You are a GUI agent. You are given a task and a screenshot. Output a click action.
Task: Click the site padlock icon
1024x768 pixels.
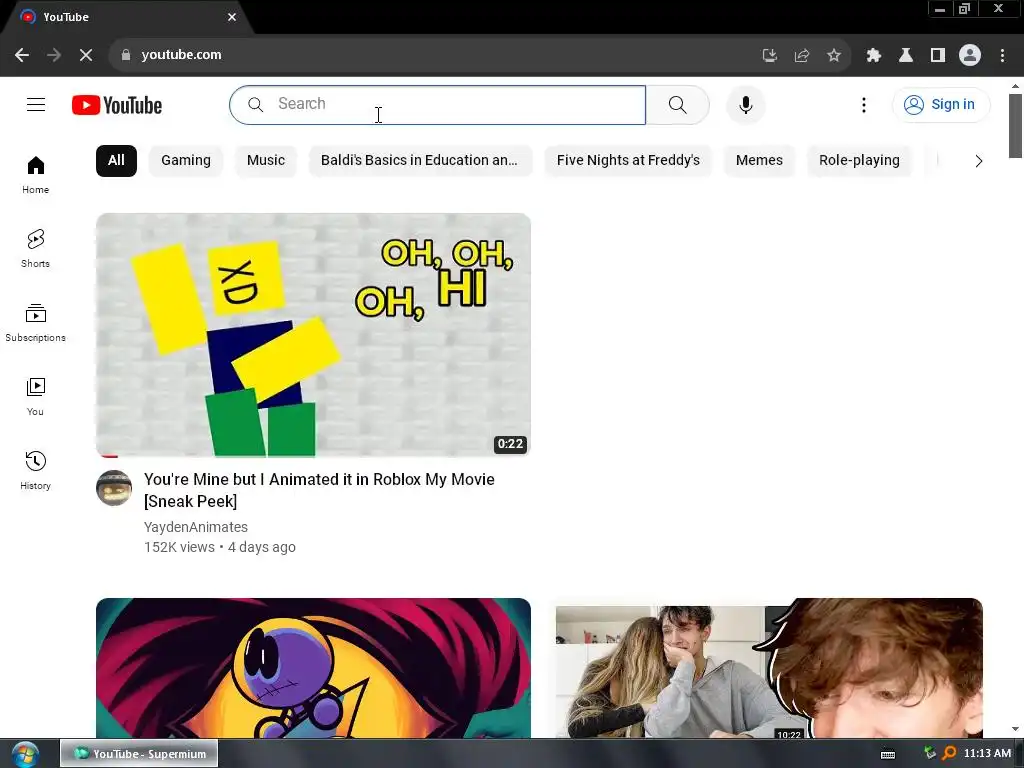pos(125,55)
